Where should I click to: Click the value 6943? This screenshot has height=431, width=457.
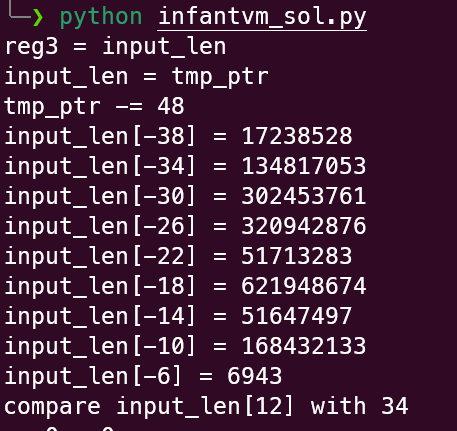click(x=255, y=376)
